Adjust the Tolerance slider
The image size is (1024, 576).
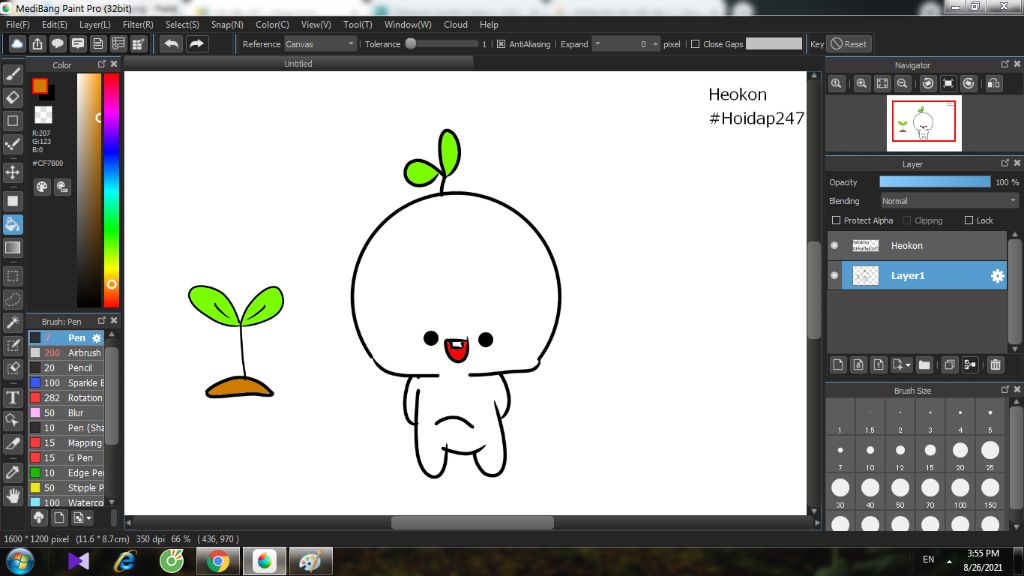click(x=443, y=44)
